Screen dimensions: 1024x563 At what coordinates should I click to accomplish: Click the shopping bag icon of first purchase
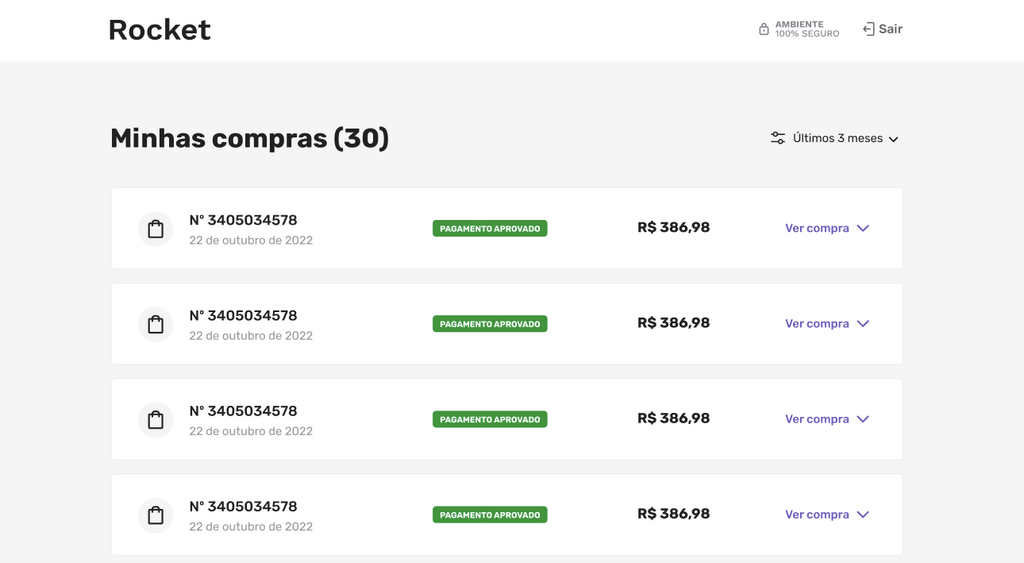(x=155, y=229)
